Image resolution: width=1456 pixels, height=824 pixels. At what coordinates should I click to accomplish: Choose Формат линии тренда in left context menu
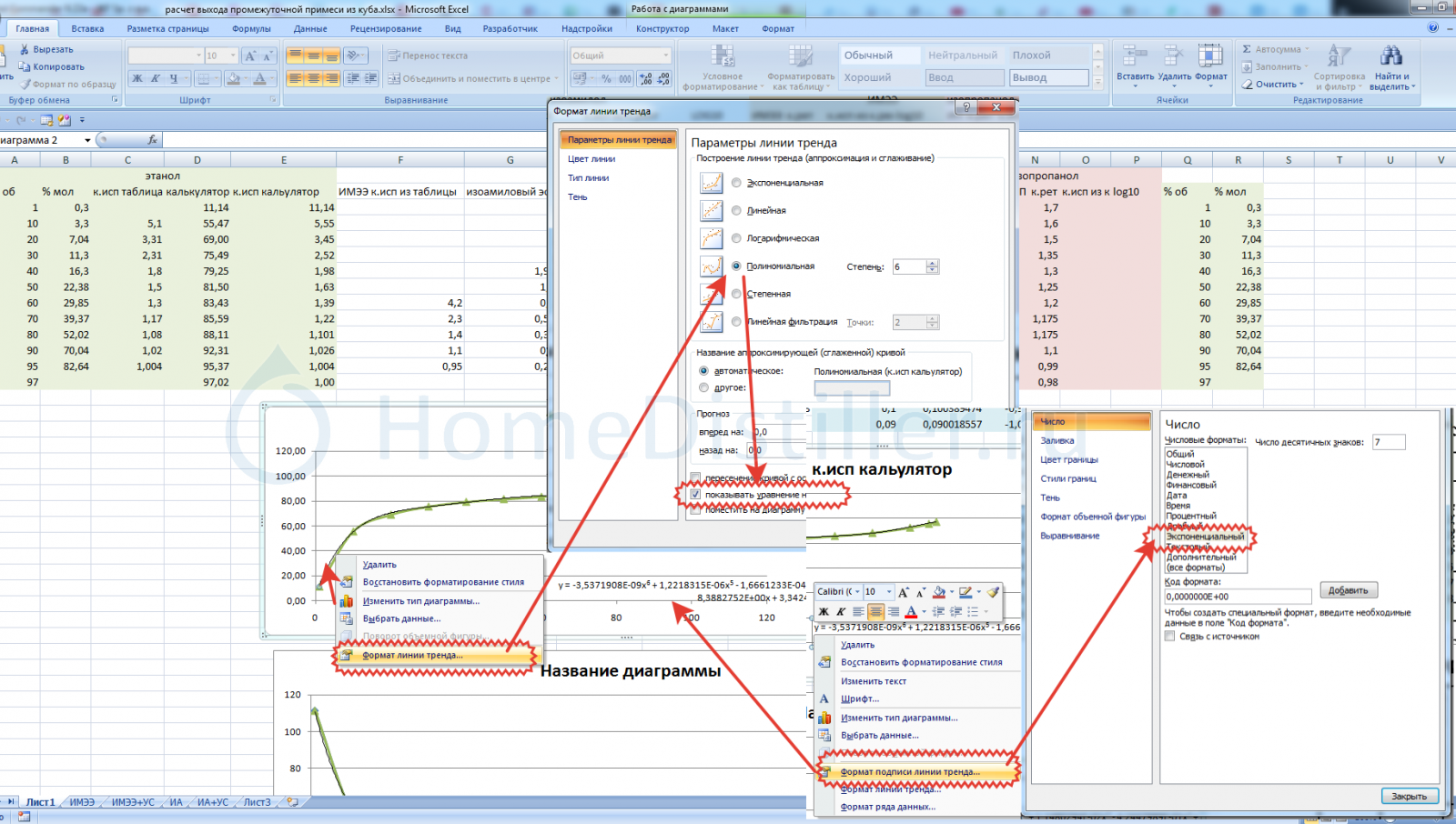(412, 655)
